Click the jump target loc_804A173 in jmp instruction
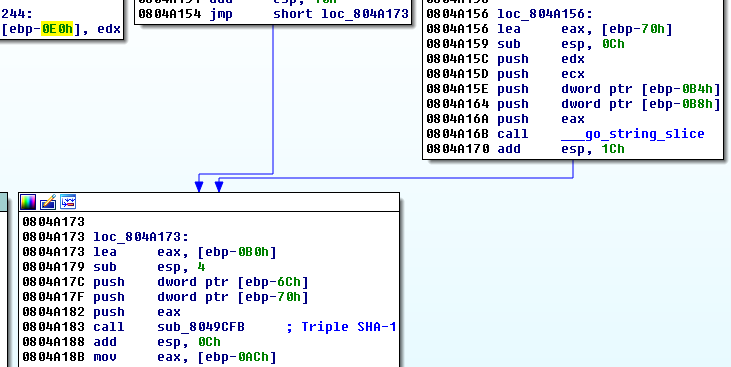The height and width of the screenshot is (367, 731). click(365, 14)
